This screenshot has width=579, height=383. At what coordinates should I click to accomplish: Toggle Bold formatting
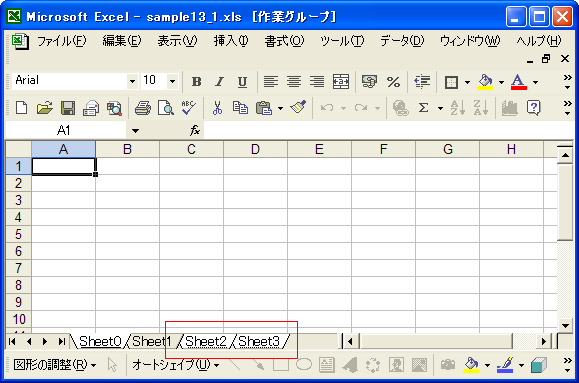click(x=196, y=82)
